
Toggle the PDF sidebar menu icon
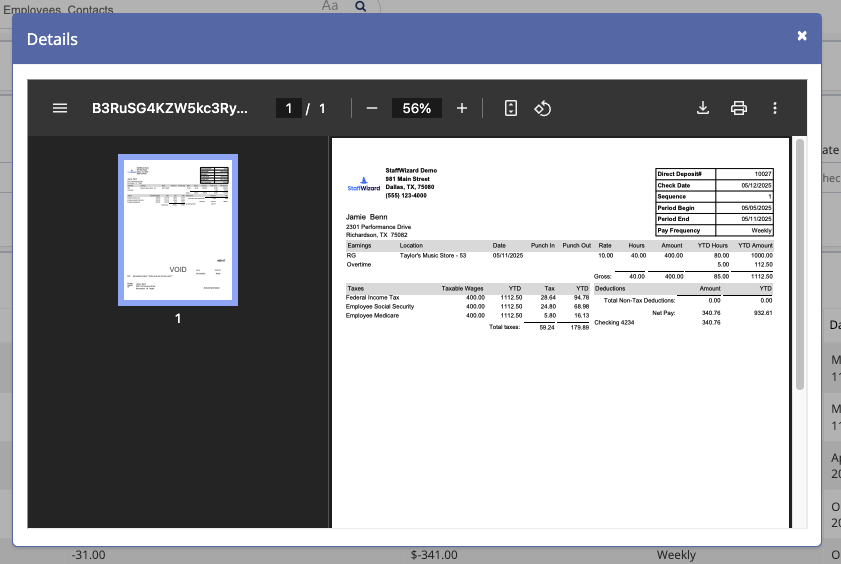click(x=60, y=108)
